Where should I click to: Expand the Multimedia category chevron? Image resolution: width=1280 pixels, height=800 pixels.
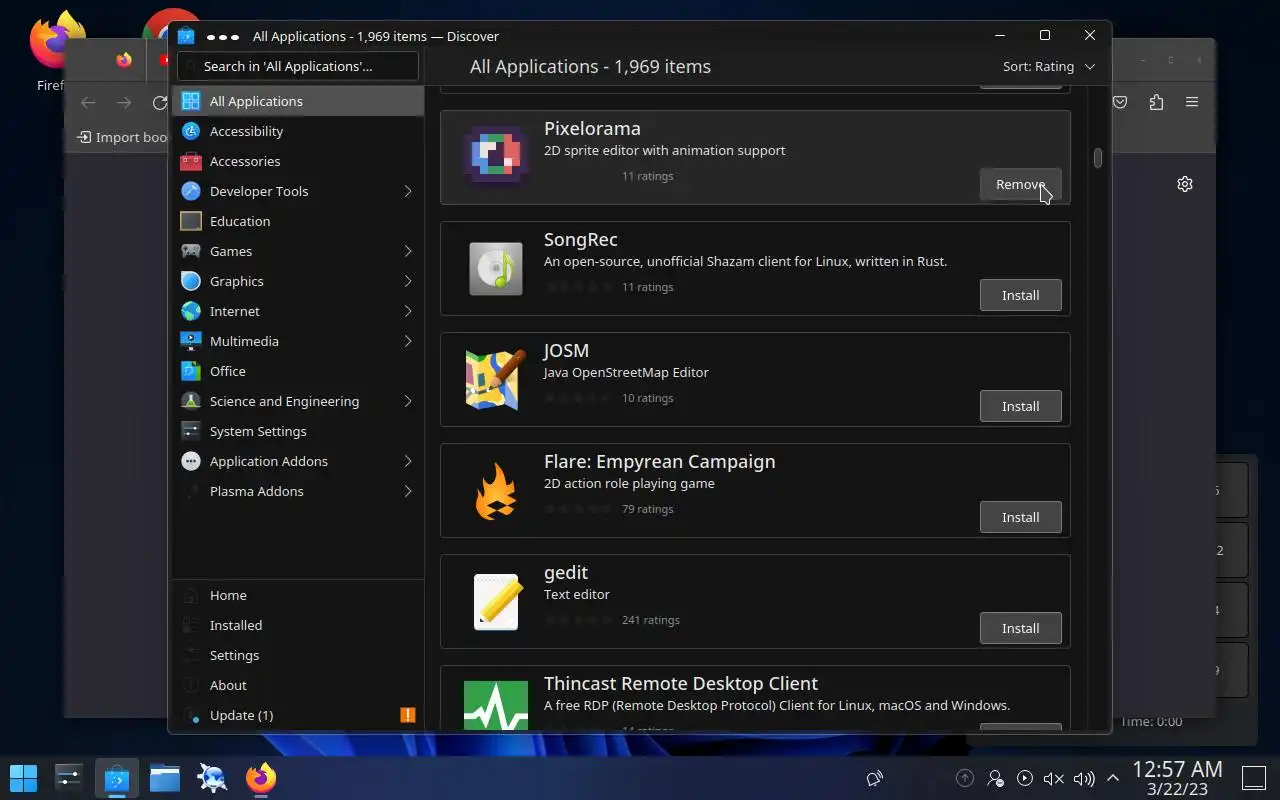coord(408,341)
